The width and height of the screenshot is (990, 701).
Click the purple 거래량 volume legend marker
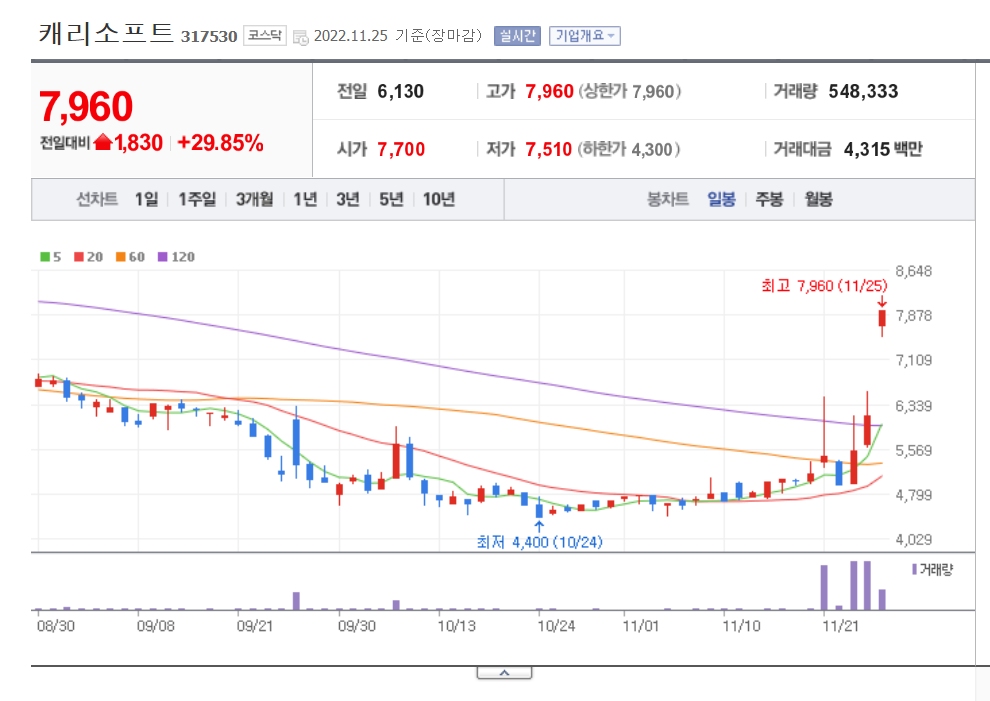pos(914,570)
